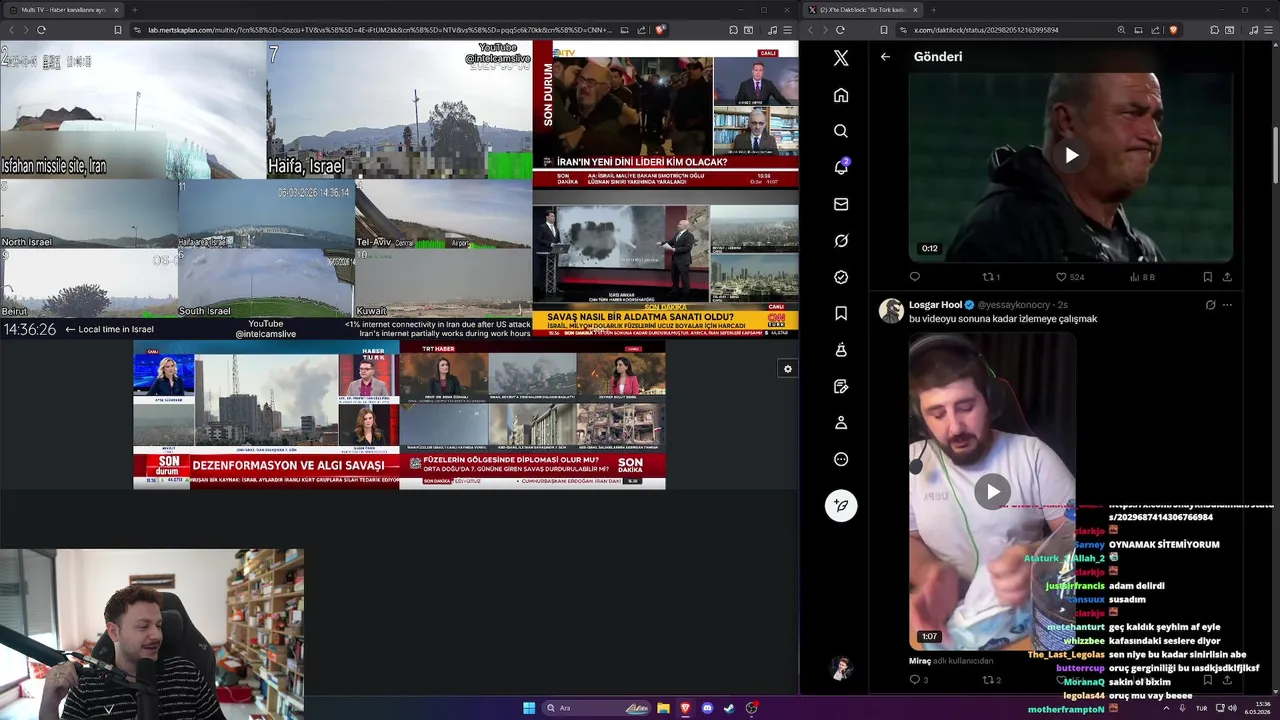1280x720 pixels.
Task: Open Grok from X sidebar
Action: click(841, 241)
